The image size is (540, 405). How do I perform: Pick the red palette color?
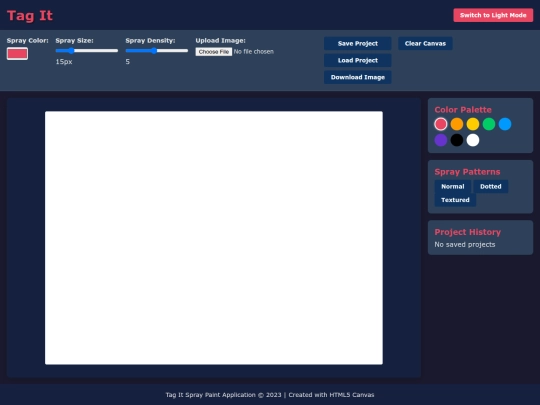click(440, 124)
